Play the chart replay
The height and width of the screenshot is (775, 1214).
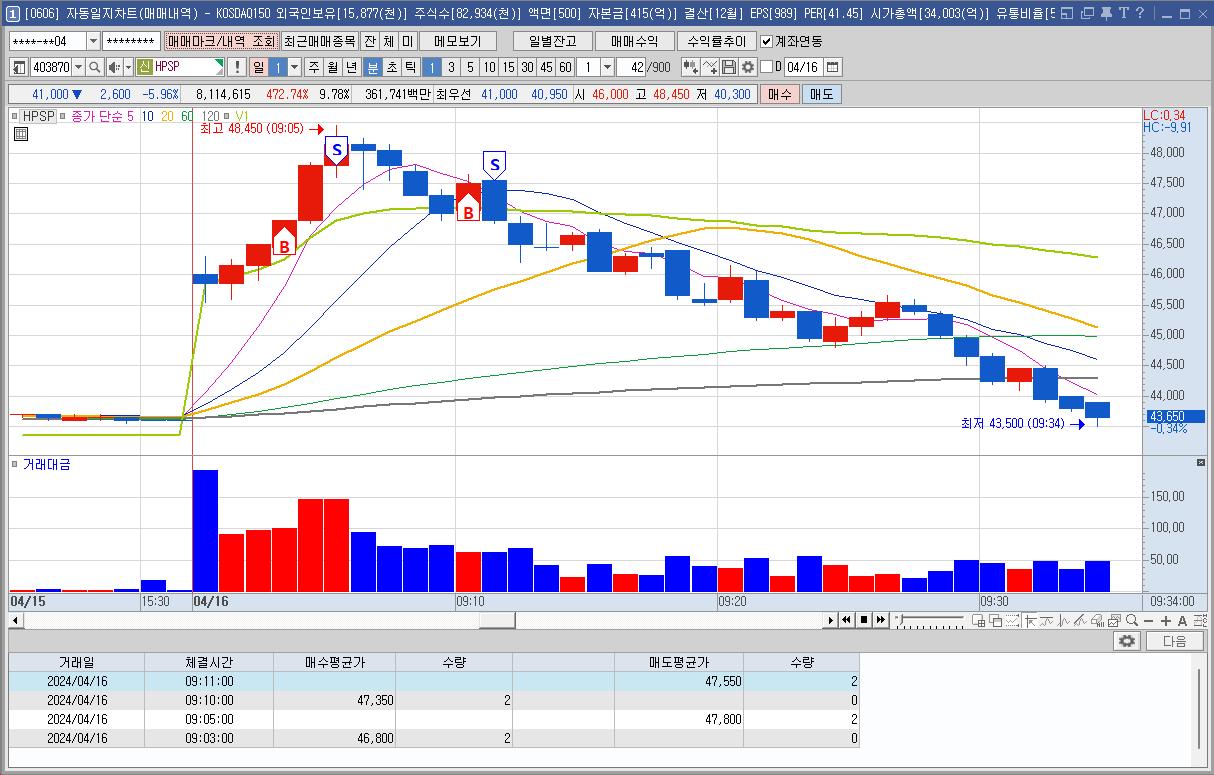[831, 621]
